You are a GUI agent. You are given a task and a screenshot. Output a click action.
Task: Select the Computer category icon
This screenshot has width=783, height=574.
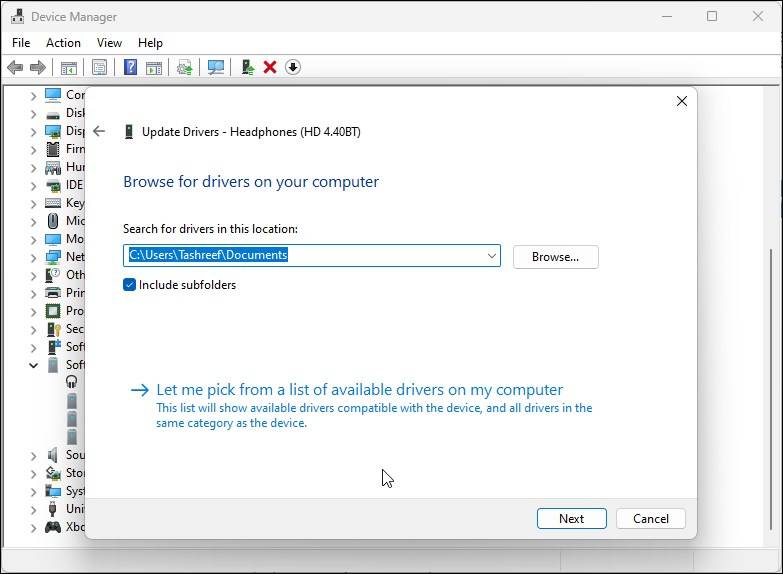(x=53, y=95)
